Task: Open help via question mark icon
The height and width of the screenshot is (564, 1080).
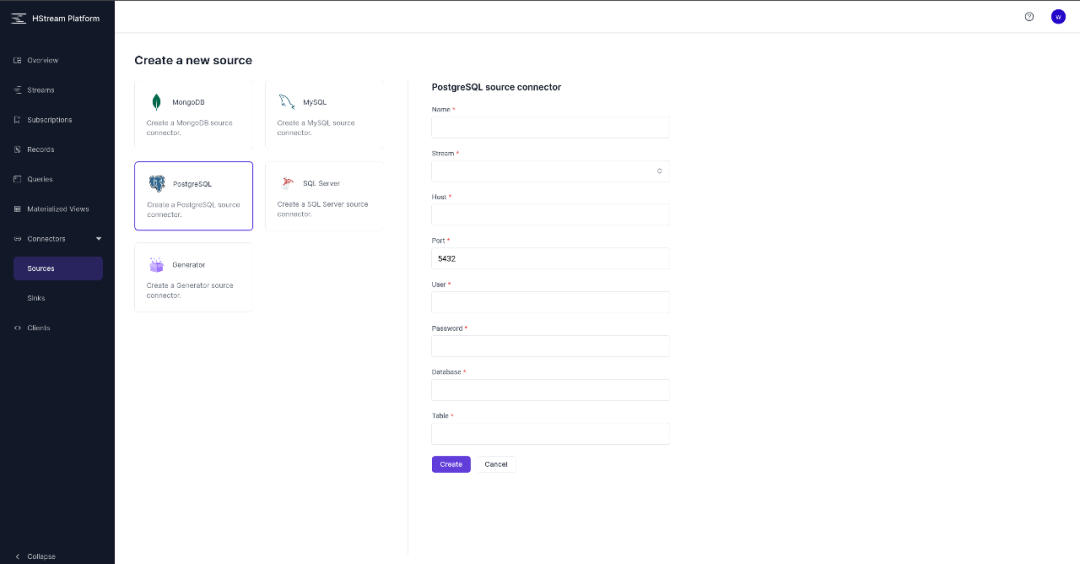Action: tap(1029, 17)
